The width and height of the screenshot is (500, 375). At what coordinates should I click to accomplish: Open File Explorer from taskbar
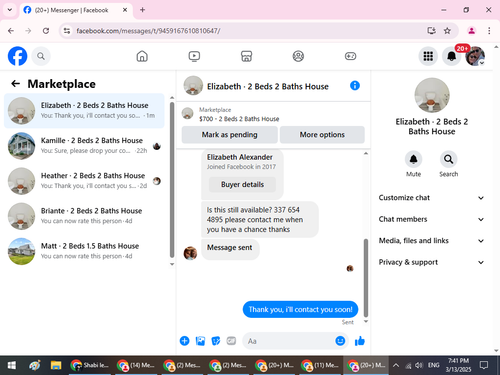click(56, 365)
